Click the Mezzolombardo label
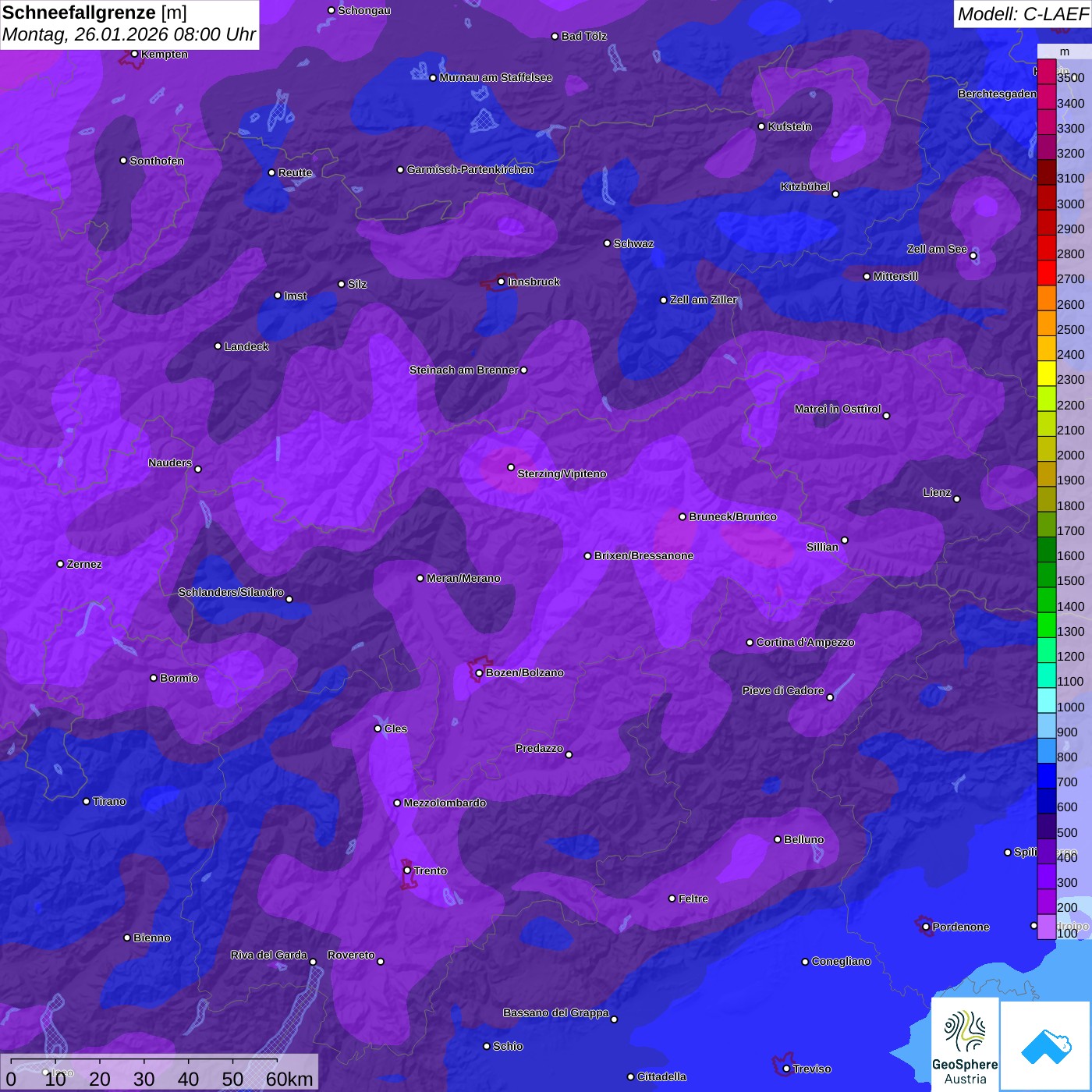The height and width of the screenshot is (1092, 1092). click(x=445, y=803)
